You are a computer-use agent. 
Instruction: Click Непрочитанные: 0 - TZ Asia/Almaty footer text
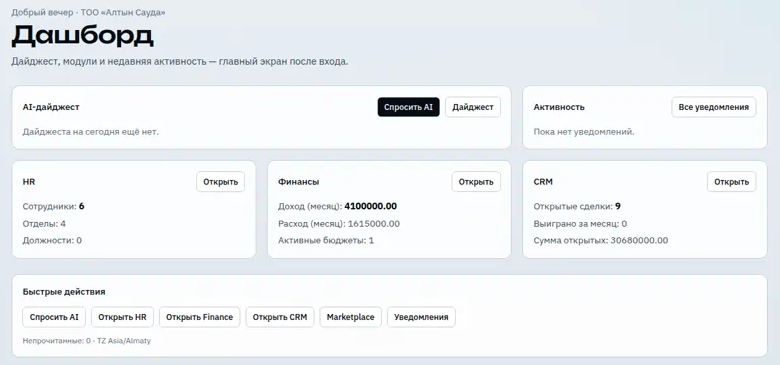pos(87,341)
